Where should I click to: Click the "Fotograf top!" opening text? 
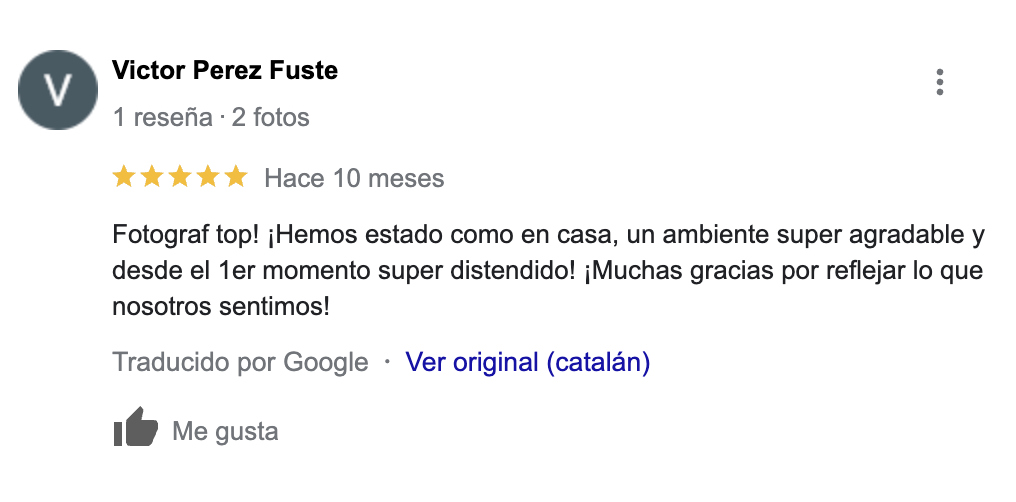pyautogui.click(x=187, y=237)
